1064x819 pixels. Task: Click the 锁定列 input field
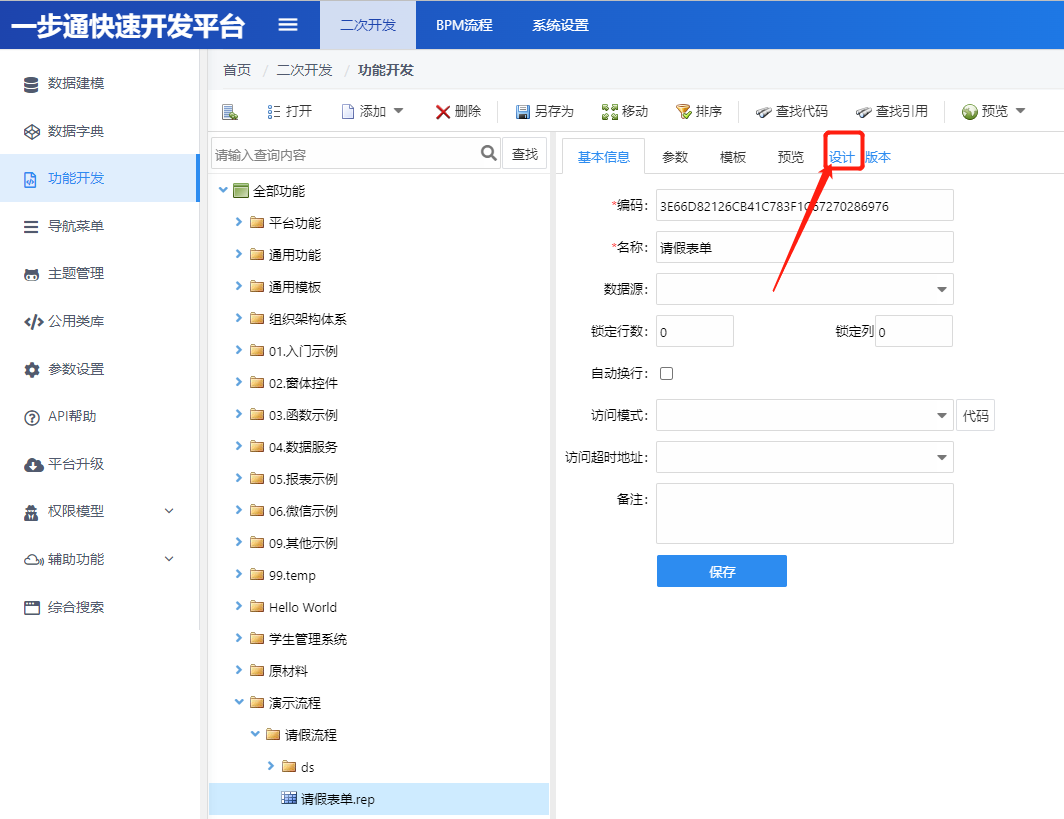point(913,332)
